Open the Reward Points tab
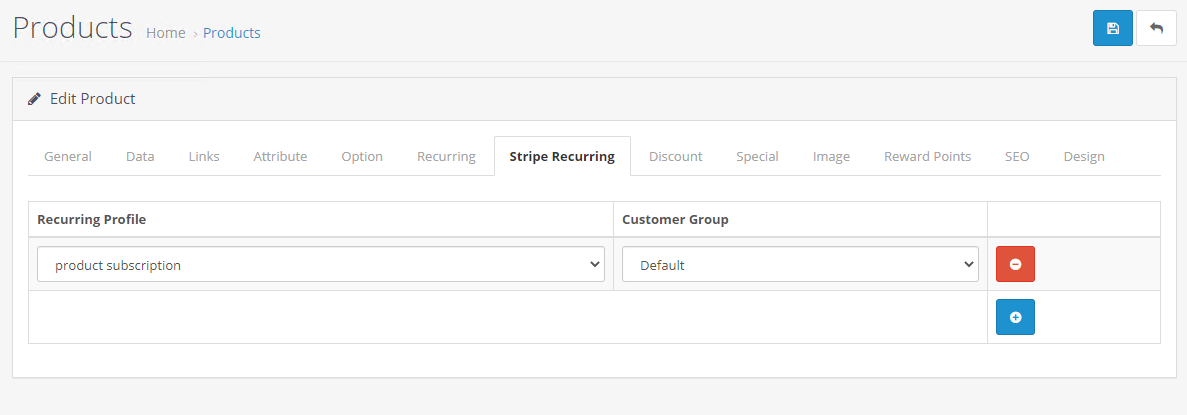 click(927, 157)
